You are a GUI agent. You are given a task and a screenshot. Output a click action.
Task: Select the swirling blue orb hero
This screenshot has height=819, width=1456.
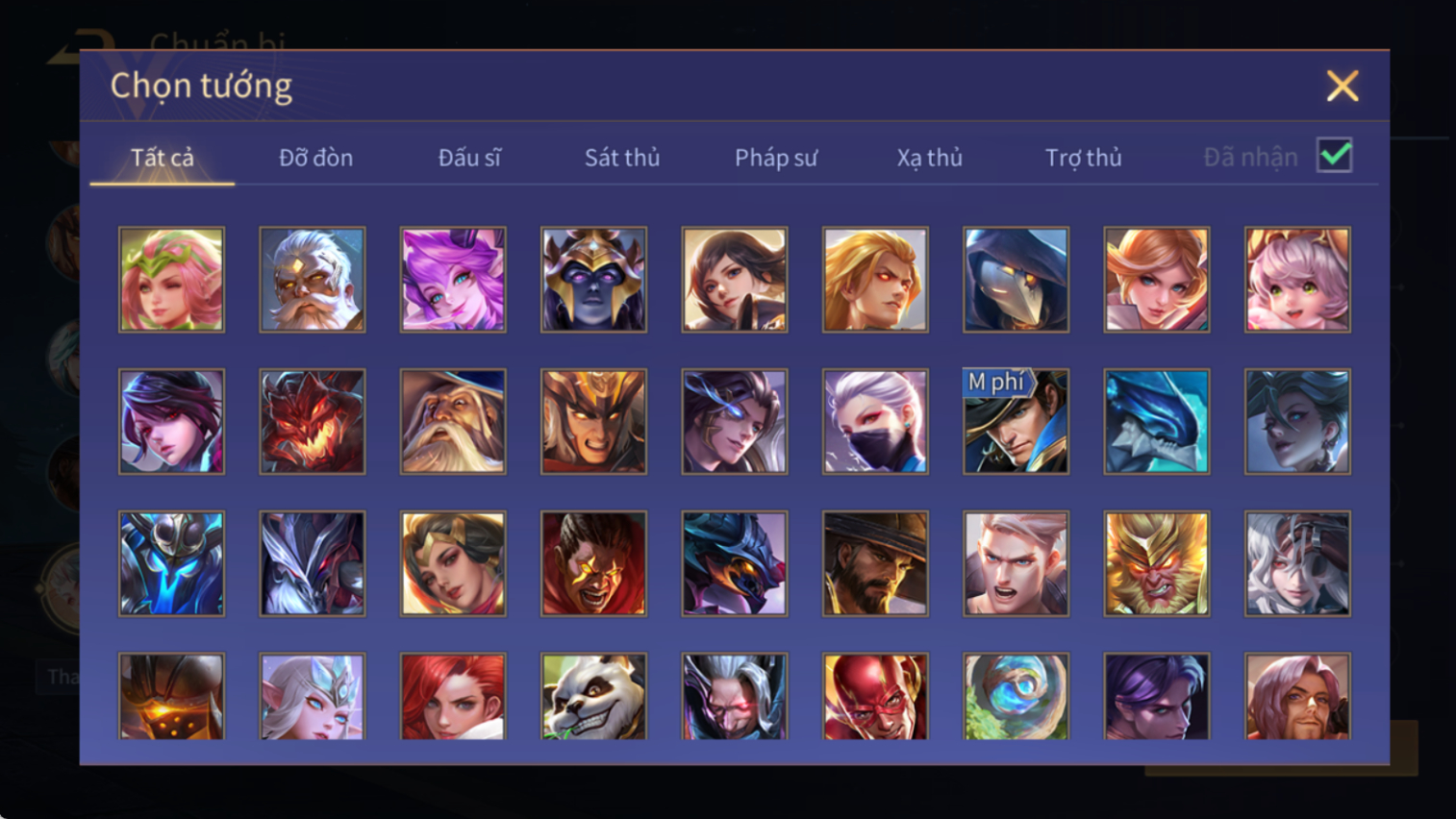pos(1016,696)
